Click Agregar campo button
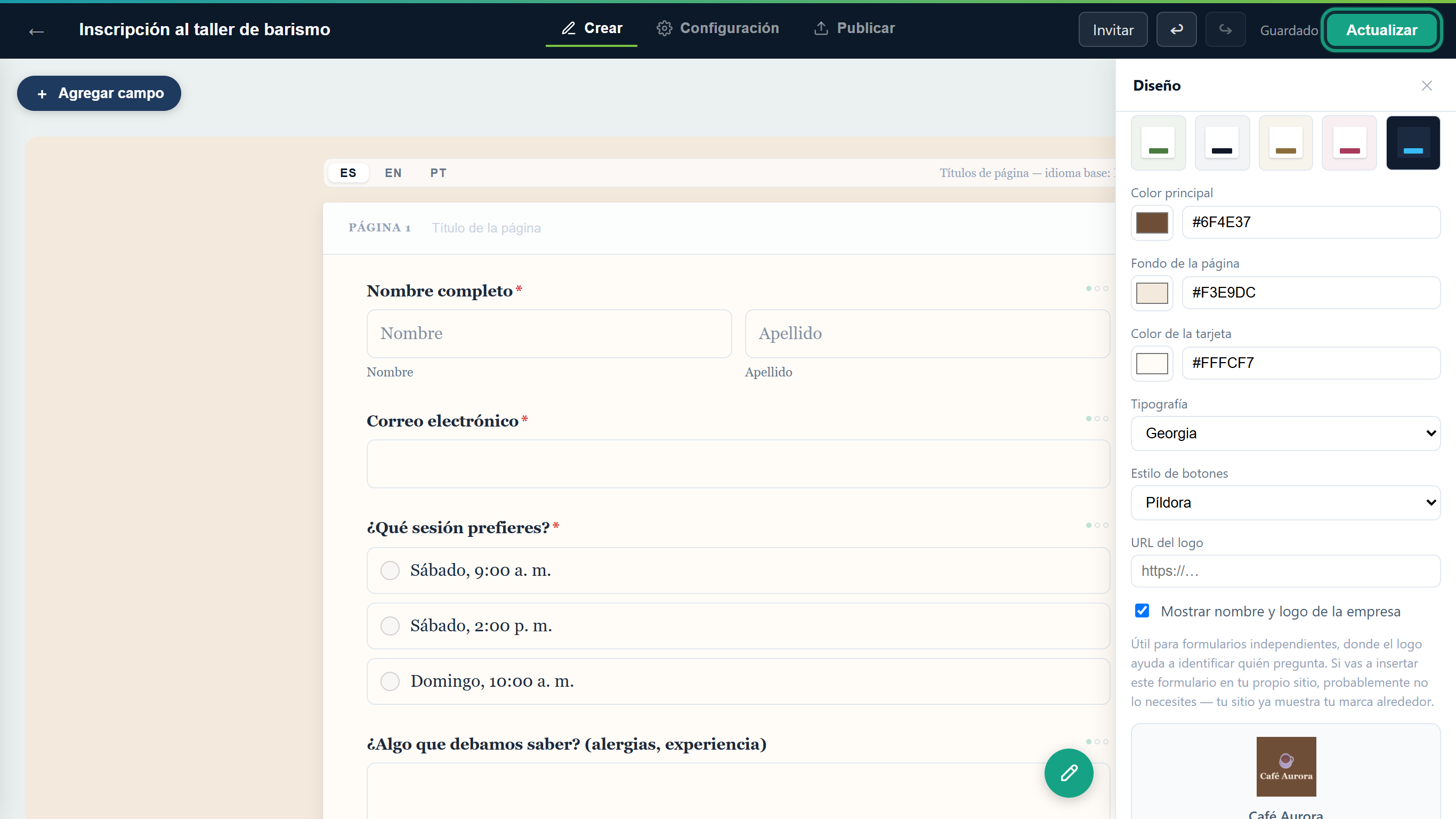Image resolution: width=1456 pixels, height=819 pixels. click(99, 93)
